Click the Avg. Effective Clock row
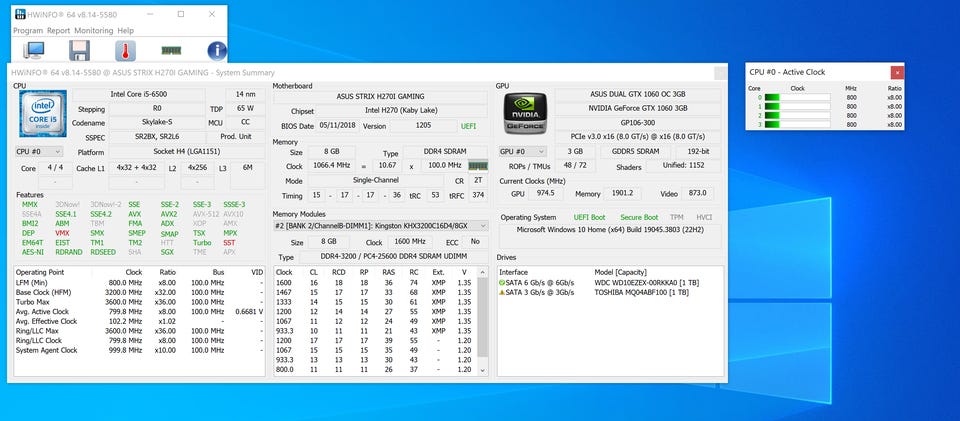The height and width of the screenshot is (421, 960). (x=140, y=321)
